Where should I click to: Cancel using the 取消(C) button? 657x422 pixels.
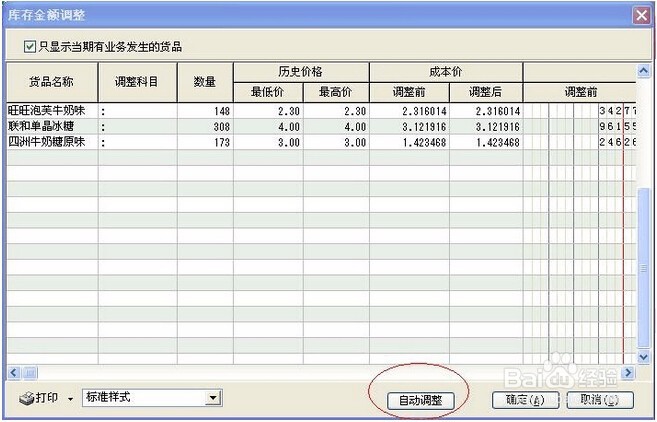[x=600, y=400]
